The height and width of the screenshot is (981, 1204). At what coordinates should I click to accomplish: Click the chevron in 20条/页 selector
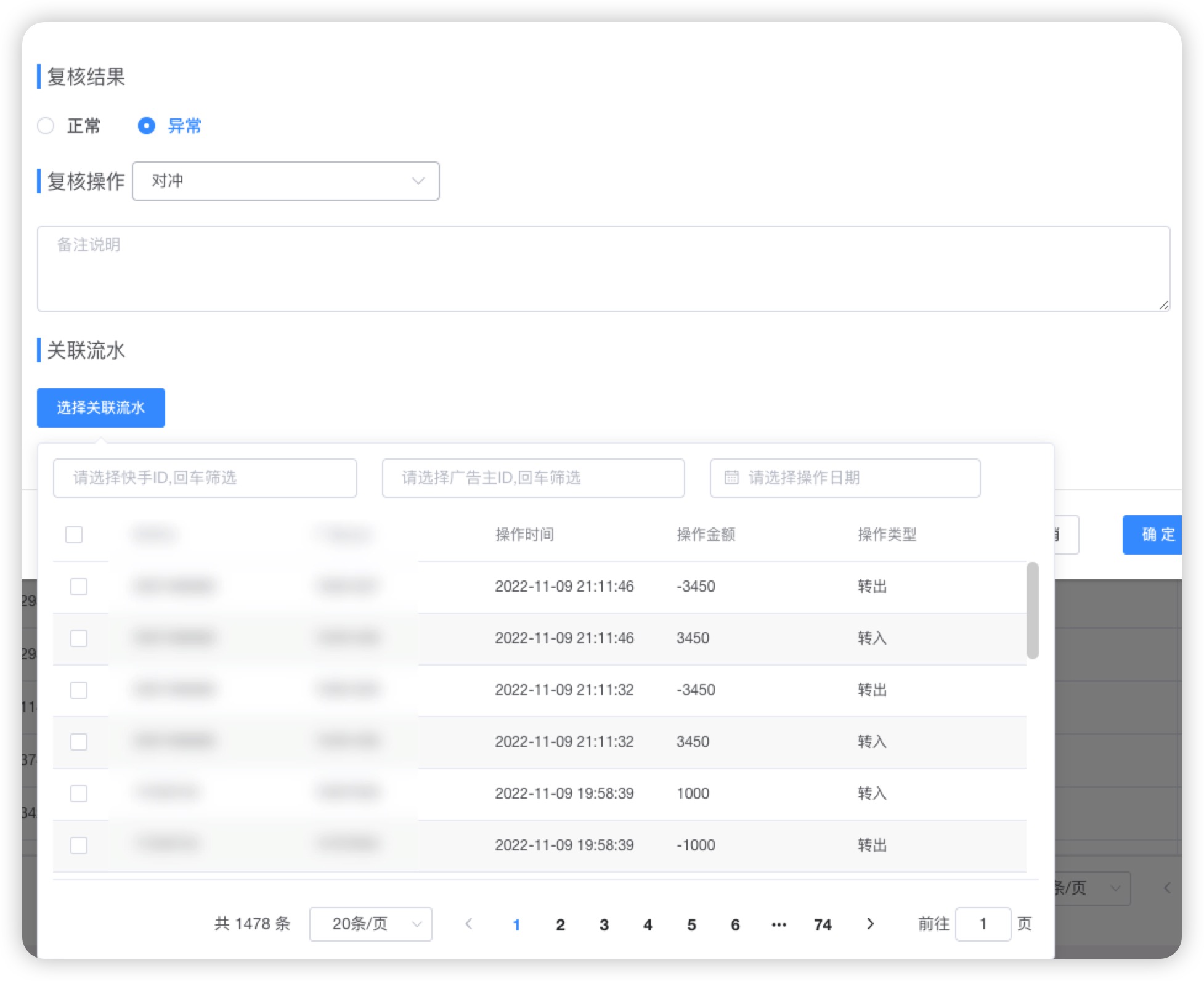(417, 924)
